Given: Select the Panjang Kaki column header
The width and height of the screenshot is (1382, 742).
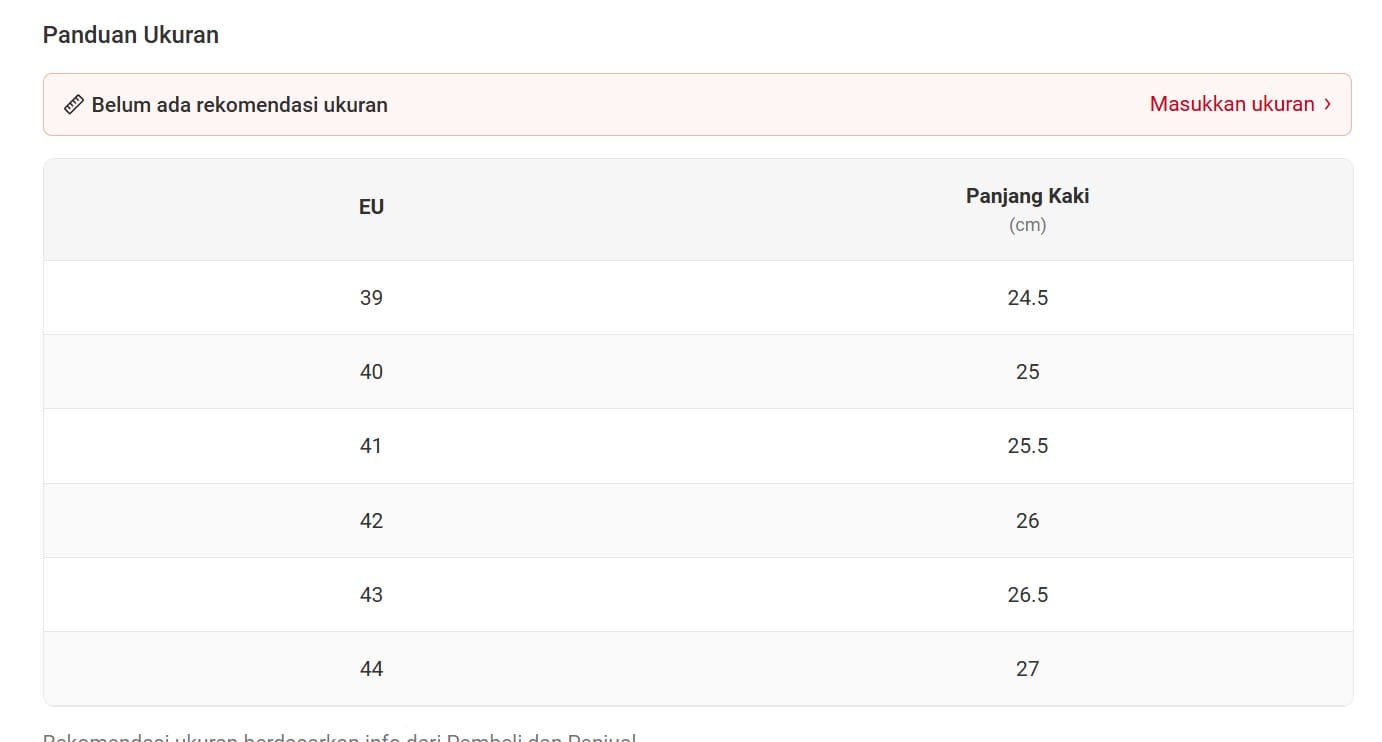Looking at the screenshot, I should pos(1027,196).
